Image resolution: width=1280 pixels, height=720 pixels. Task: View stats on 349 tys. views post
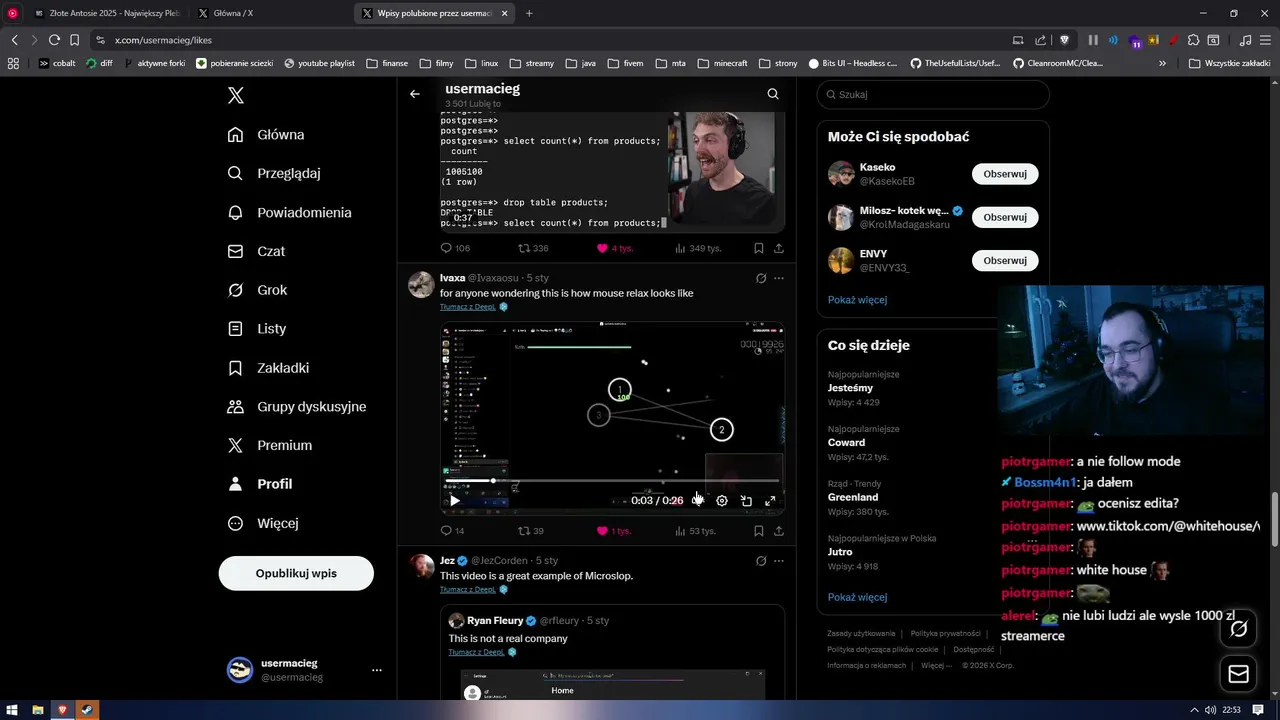(x=697, y=248)
